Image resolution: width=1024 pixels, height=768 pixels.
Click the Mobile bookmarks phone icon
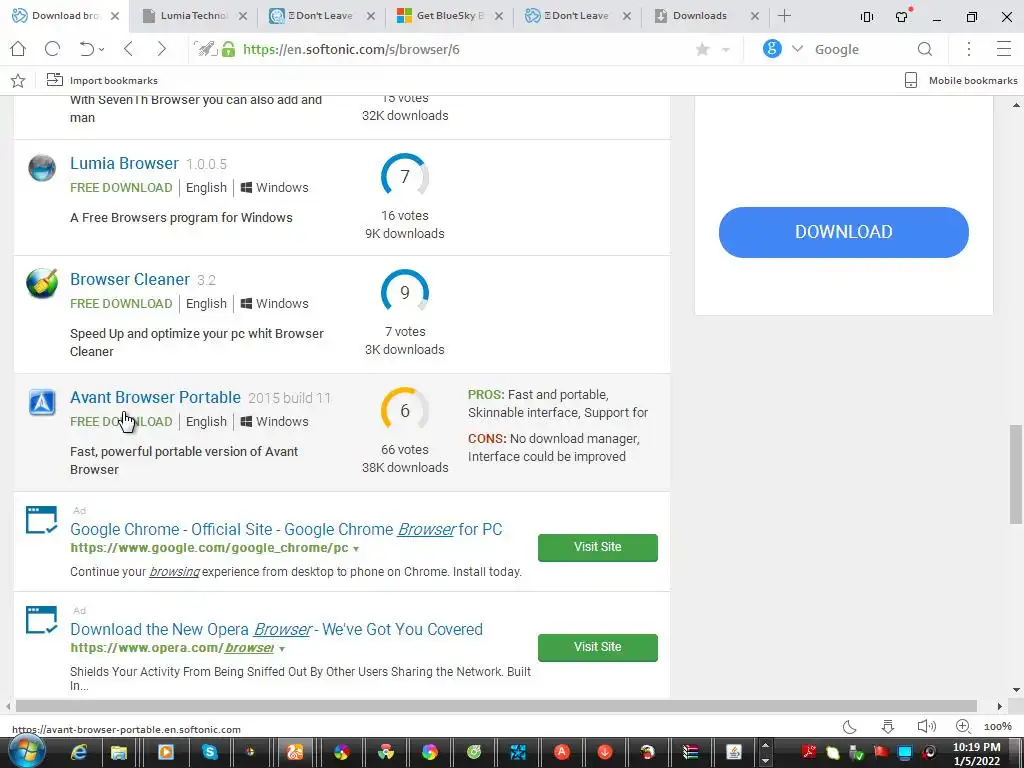tap(911, 80)
